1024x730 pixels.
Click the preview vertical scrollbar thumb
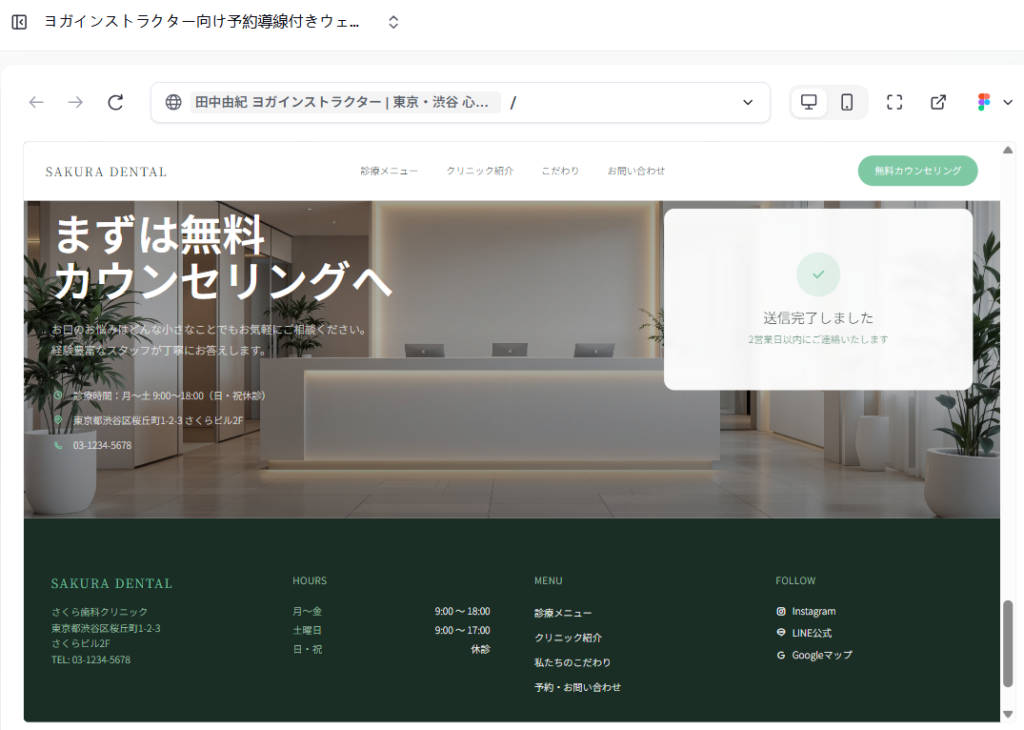point(1007,643)
